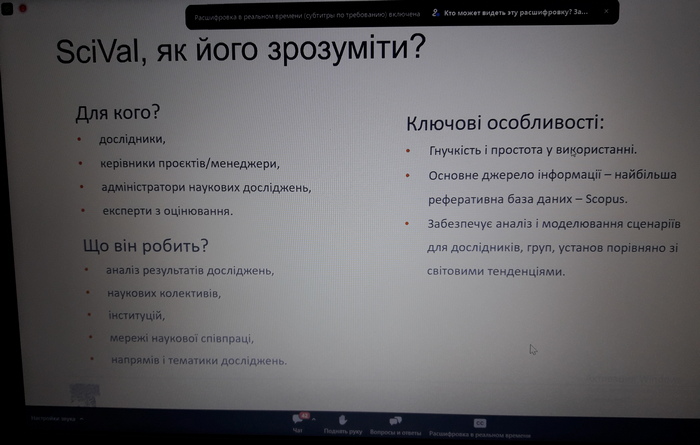Click the 'Ключові особливості:' heading
Image resolution: width=700 pixels, height=445 pixels.
(x=504, y=124)
